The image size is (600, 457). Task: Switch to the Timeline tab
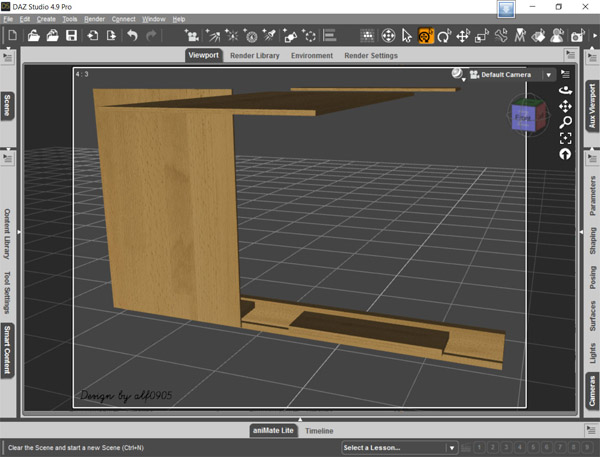click(x=319, y=430)
